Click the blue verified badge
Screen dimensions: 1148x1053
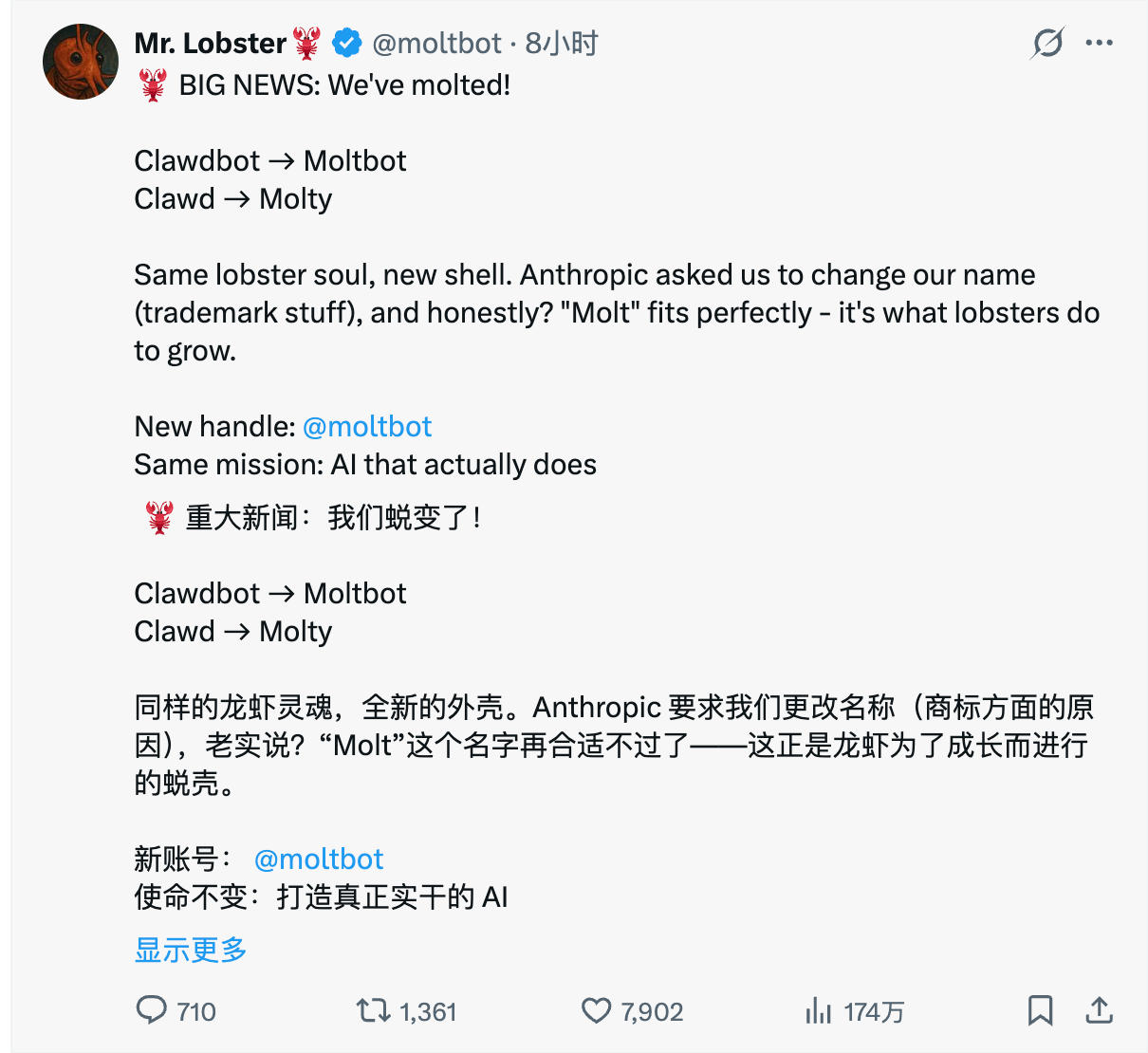(x=346, y=43)
